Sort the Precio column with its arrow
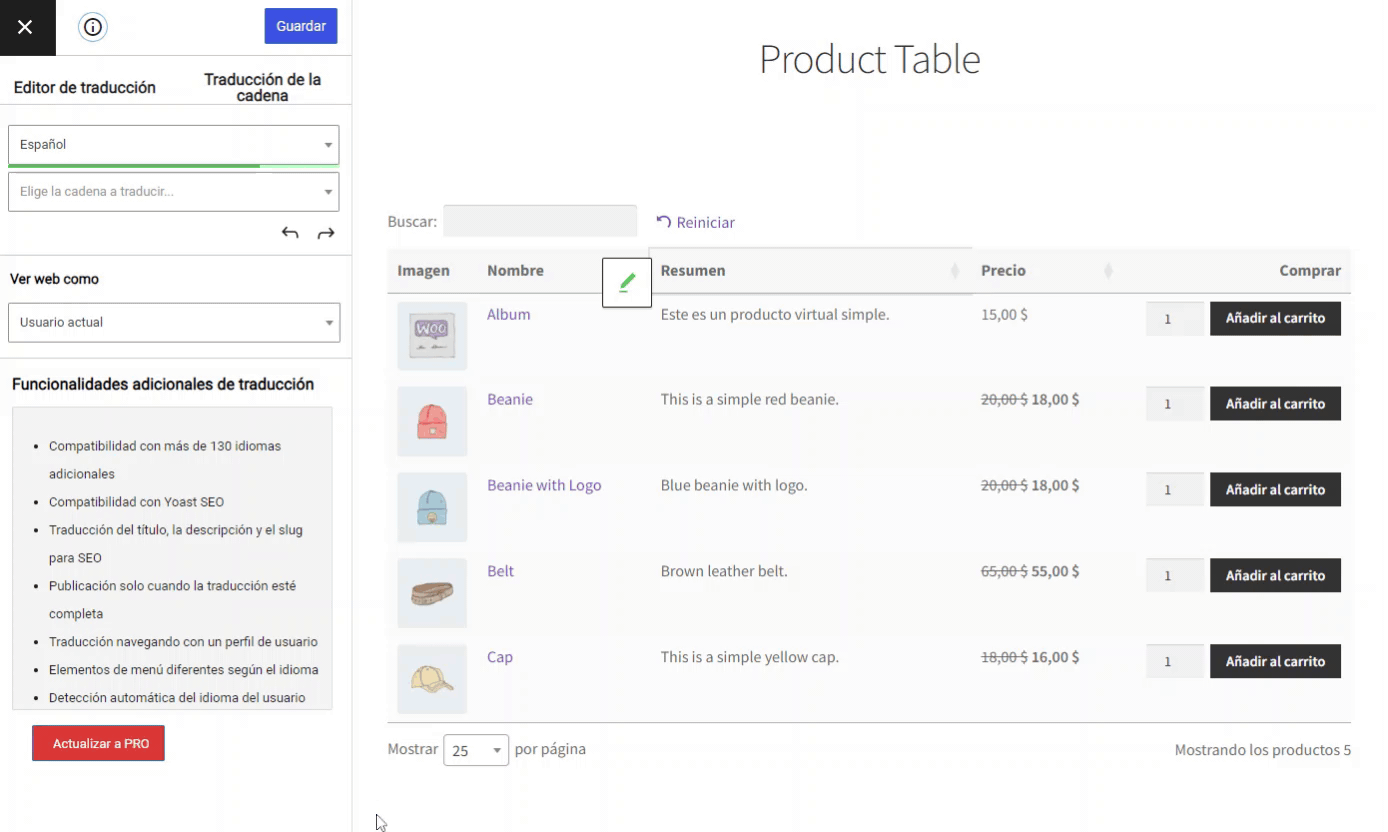This screenshot has width=1388, height=832. (1108, 271)
